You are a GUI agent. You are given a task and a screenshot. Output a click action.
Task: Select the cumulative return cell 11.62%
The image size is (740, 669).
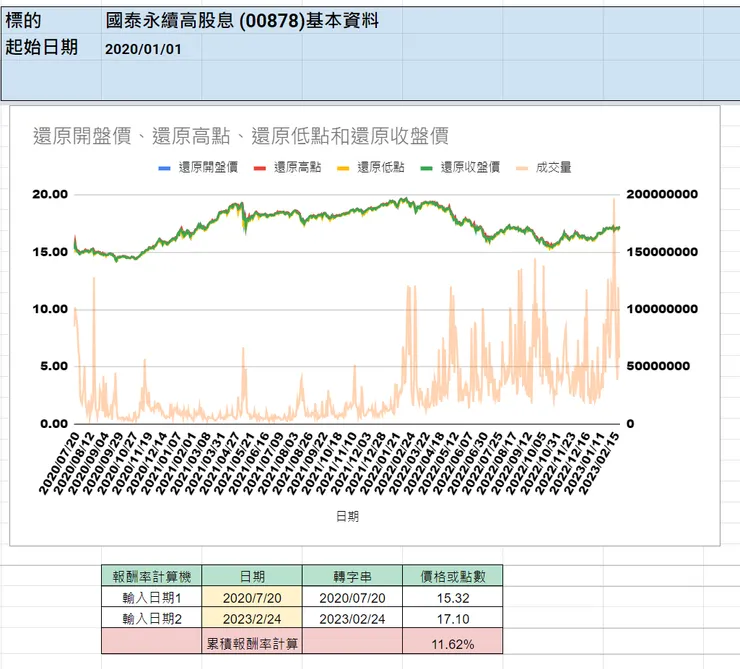point(453,643)
